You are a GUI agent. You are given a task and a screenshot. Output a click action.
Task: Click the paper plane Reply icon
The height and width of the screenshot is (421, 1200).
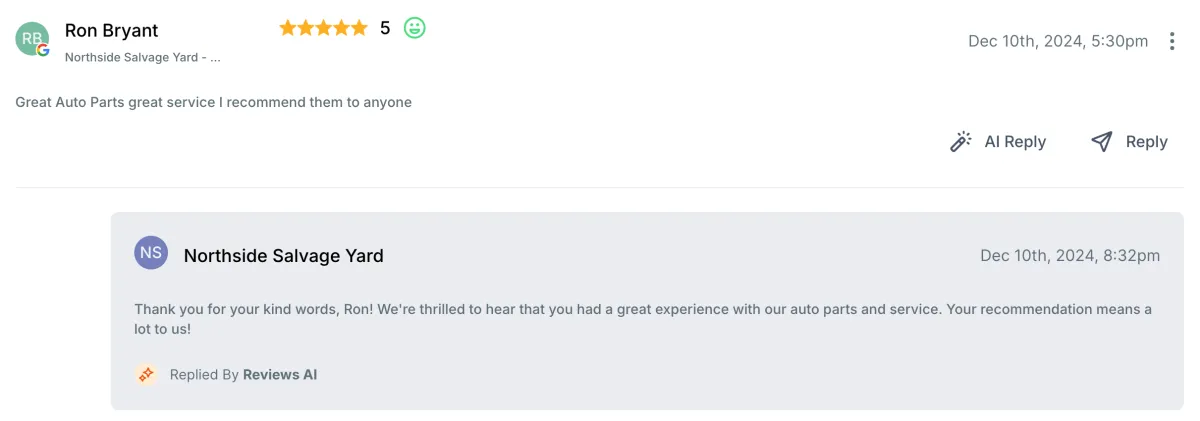1102,142
